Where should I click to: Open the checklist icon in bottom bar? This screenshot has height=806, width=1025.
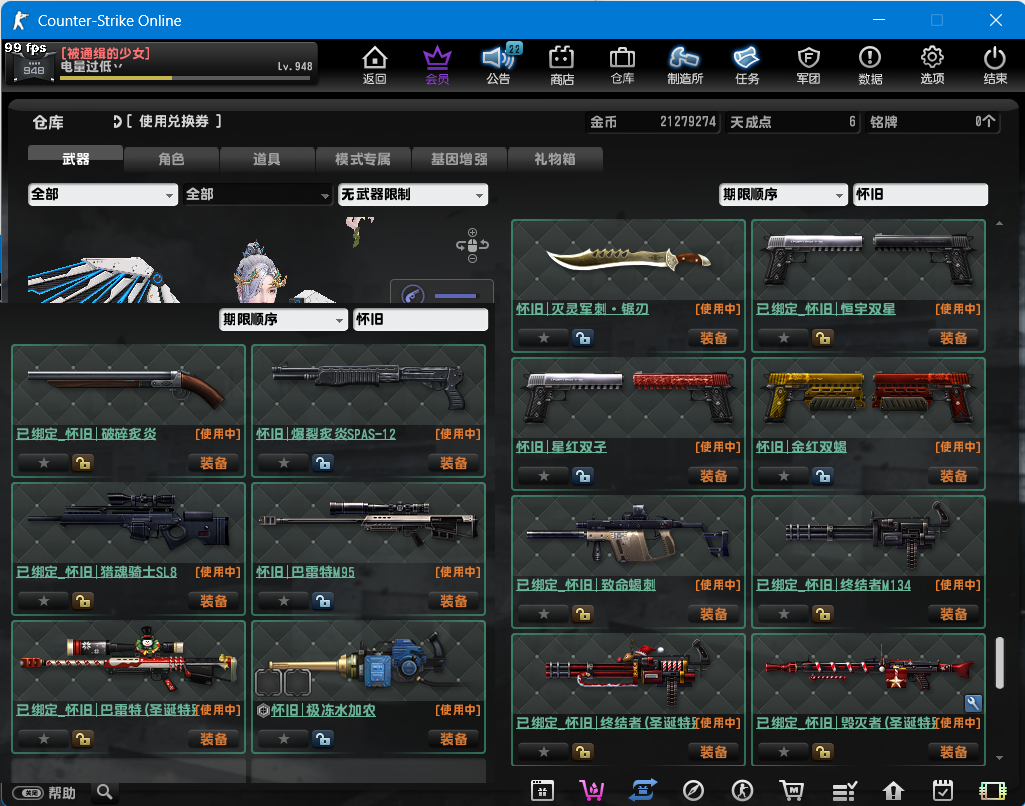844,792
